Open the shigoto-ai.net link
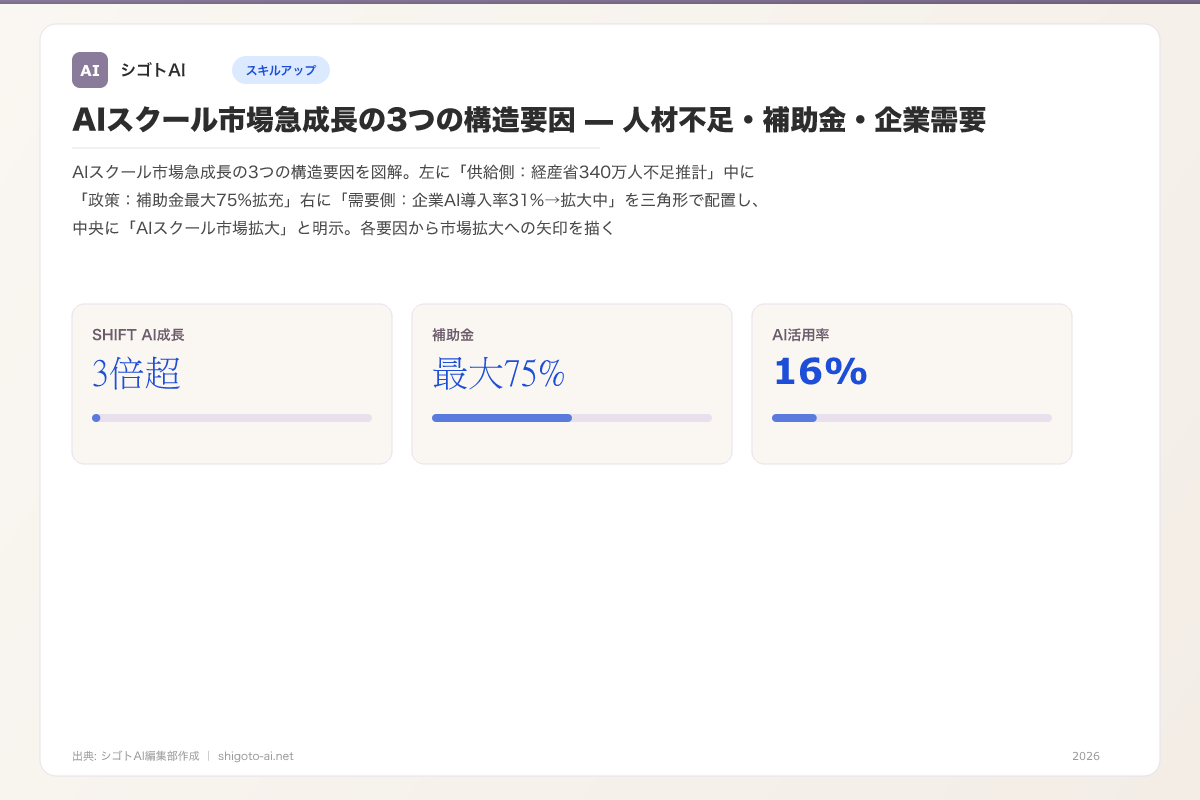Image resolution: width=1200 pixels, height=800 pixels. 255,756
